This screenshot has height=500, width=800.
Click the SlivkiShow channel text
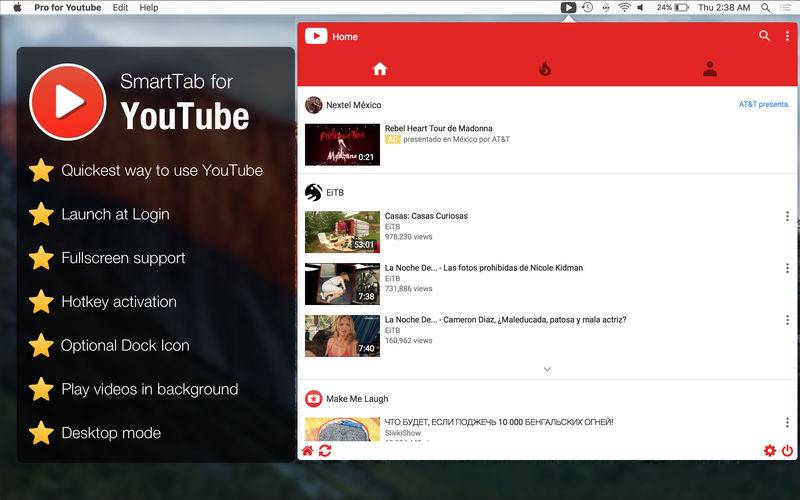point(403,433)
